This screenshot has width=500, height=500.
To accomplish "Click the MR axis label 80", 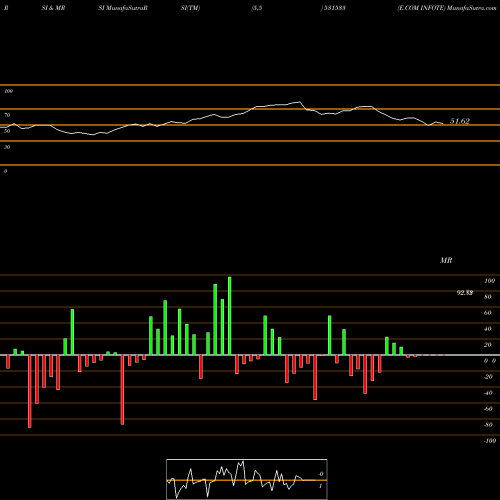I will pos(488,297).
